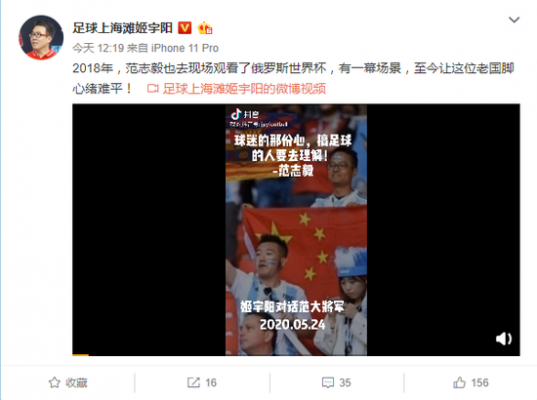Click the iPhone 11 Pro source link
537x400 pixels.
coord(185,48)
